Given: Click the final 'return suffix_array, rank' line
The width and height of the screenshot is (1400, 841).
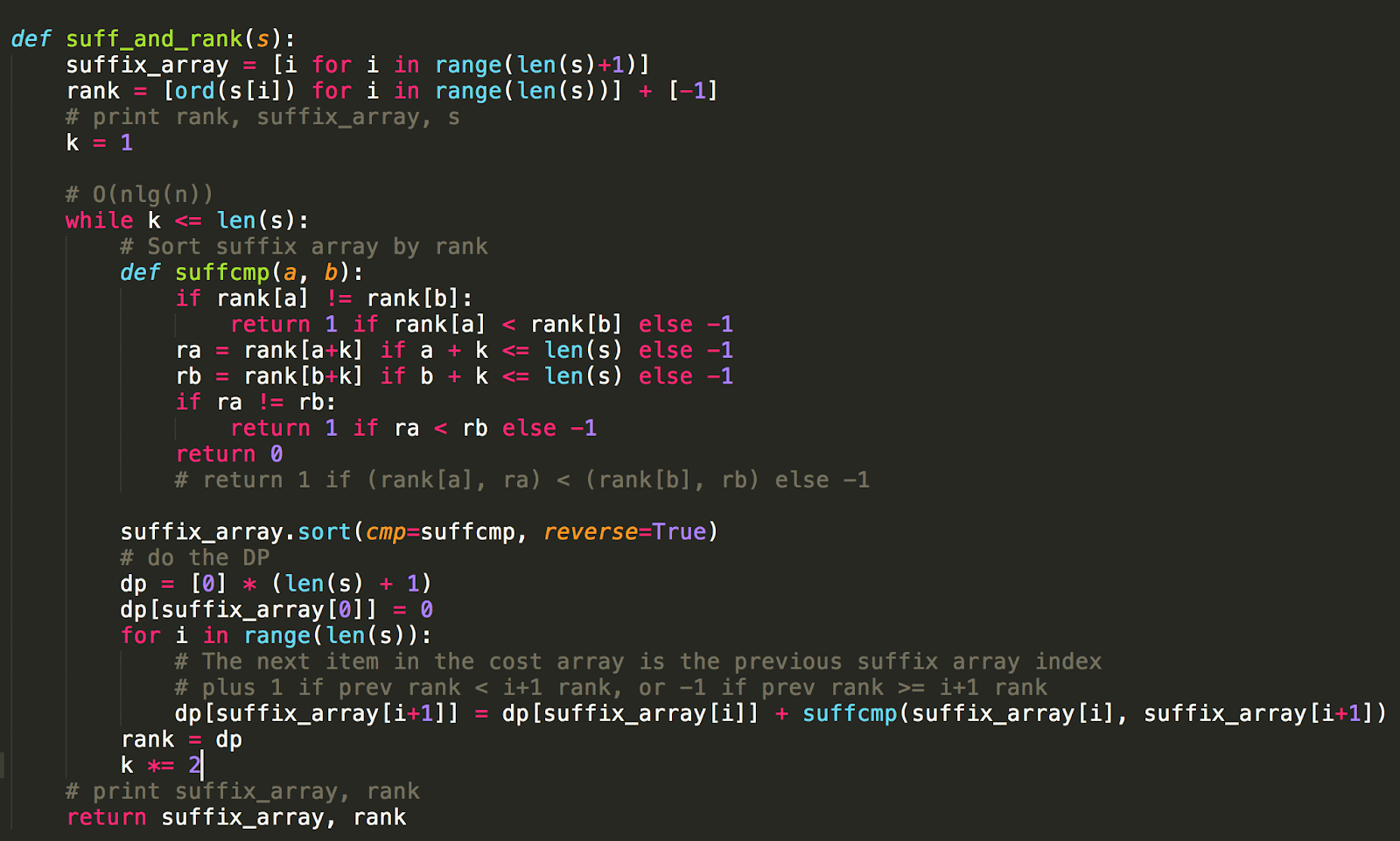Looking at the screenshot, I should coord(236,817).
